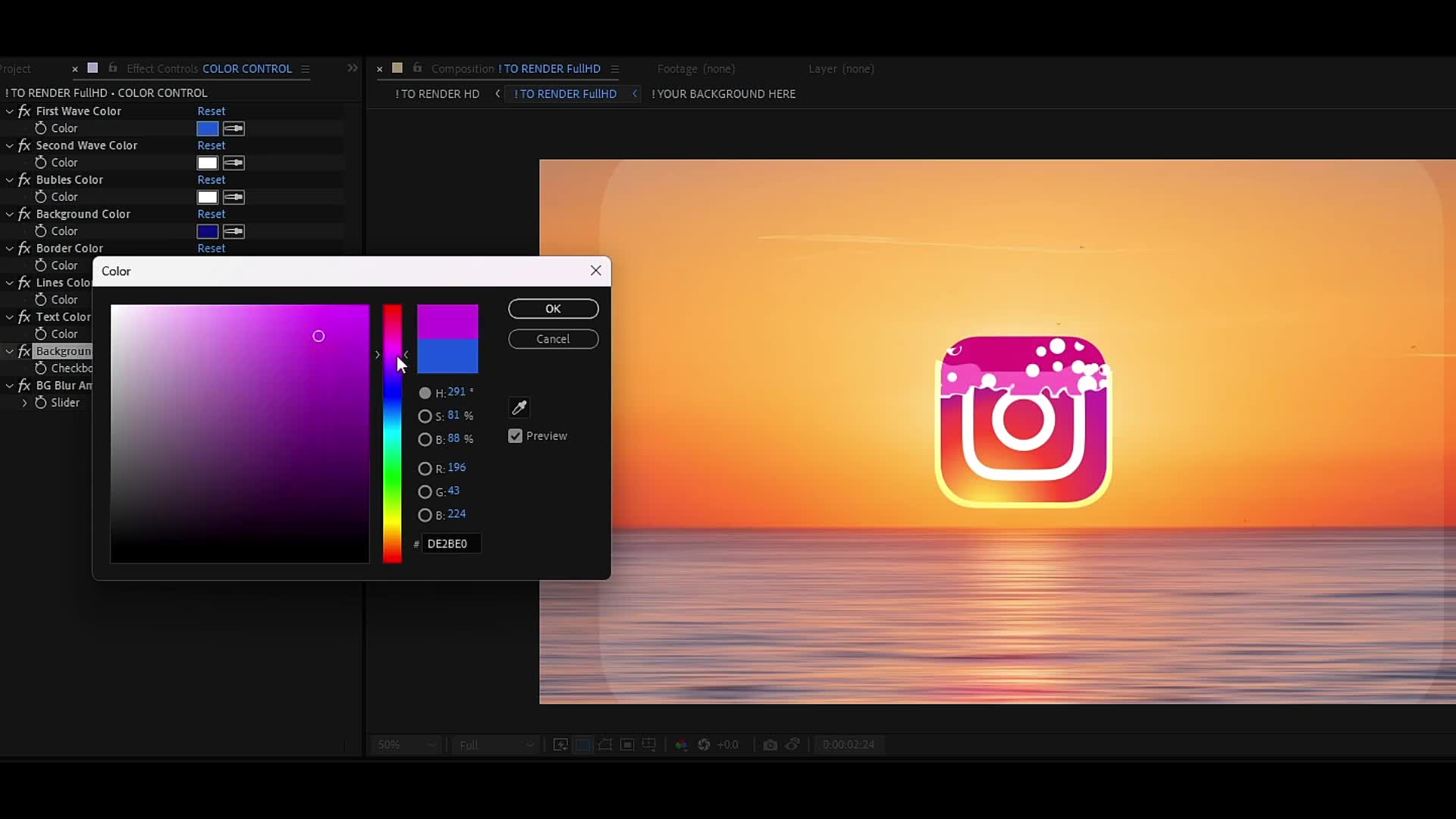The width and height of the screenshot is (1456, 819).
Task: Uncheck the Preview checkbox in Color dialog
Action: coord(516,436)
